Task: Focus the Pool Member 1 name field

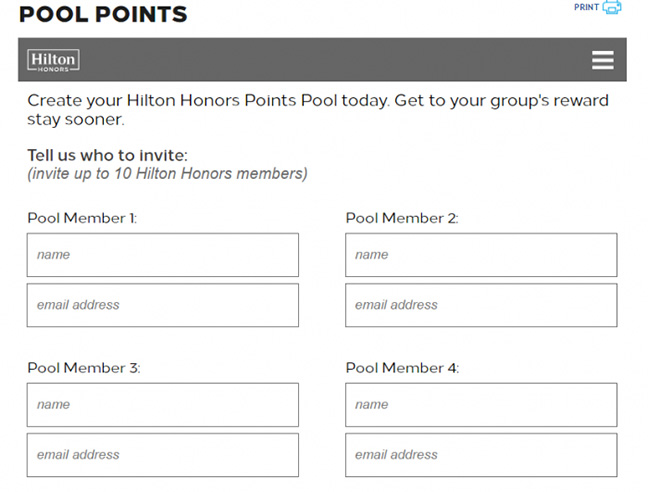Action: (162, 255)
